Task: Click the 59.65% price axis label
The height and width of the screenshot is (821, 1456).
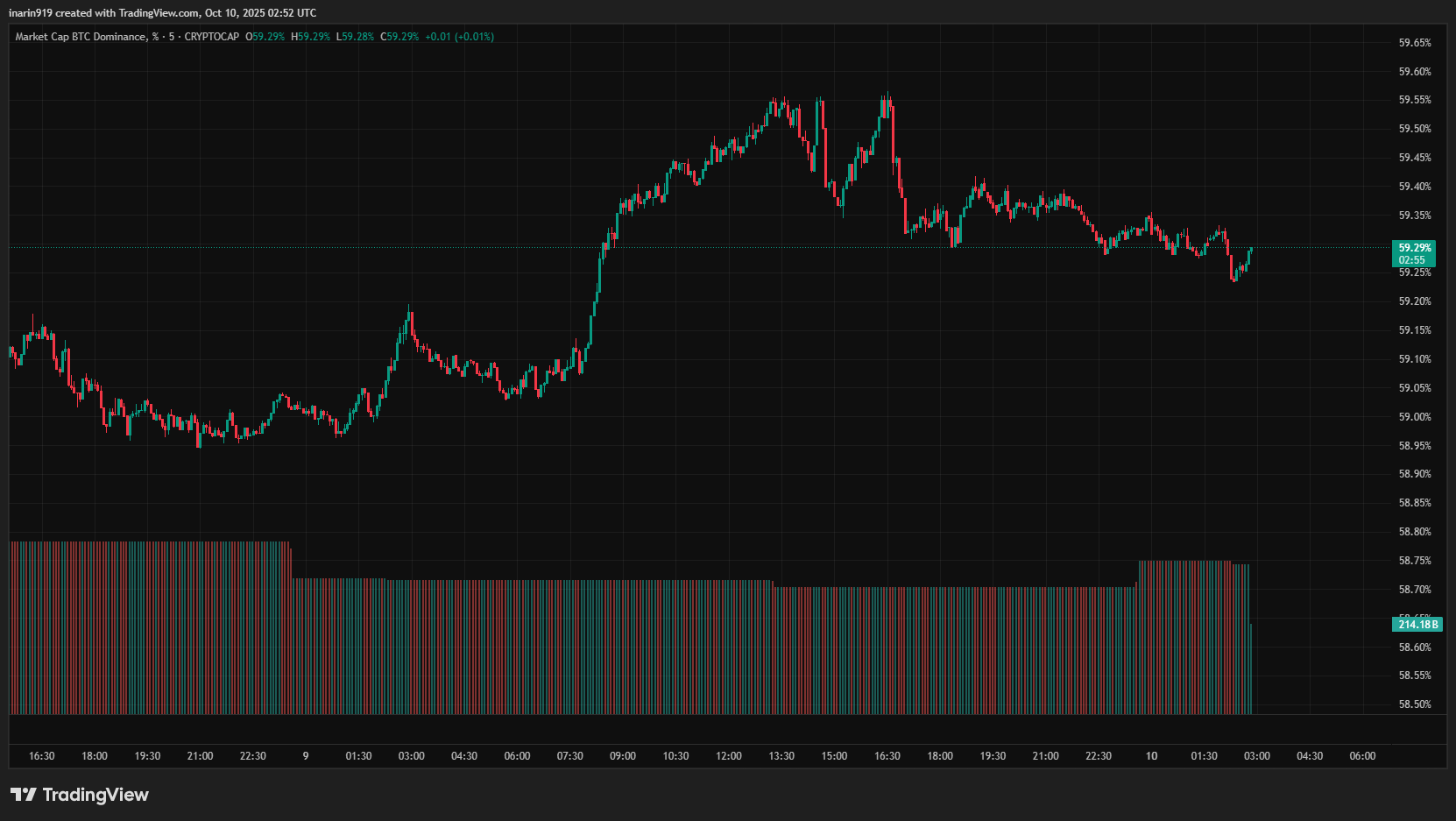Action: click(x=1414, y=43)
